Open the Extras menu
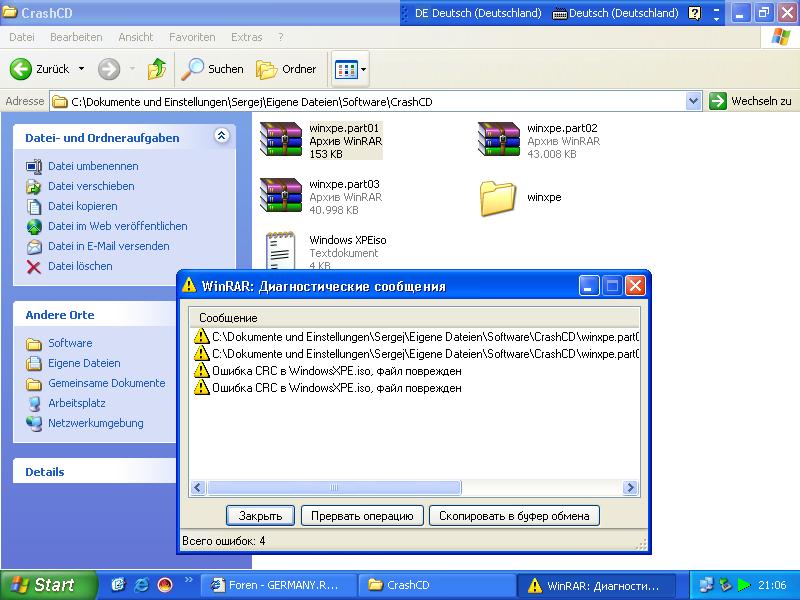This screenshot has width=800, height=600. [x=246, y=37]
